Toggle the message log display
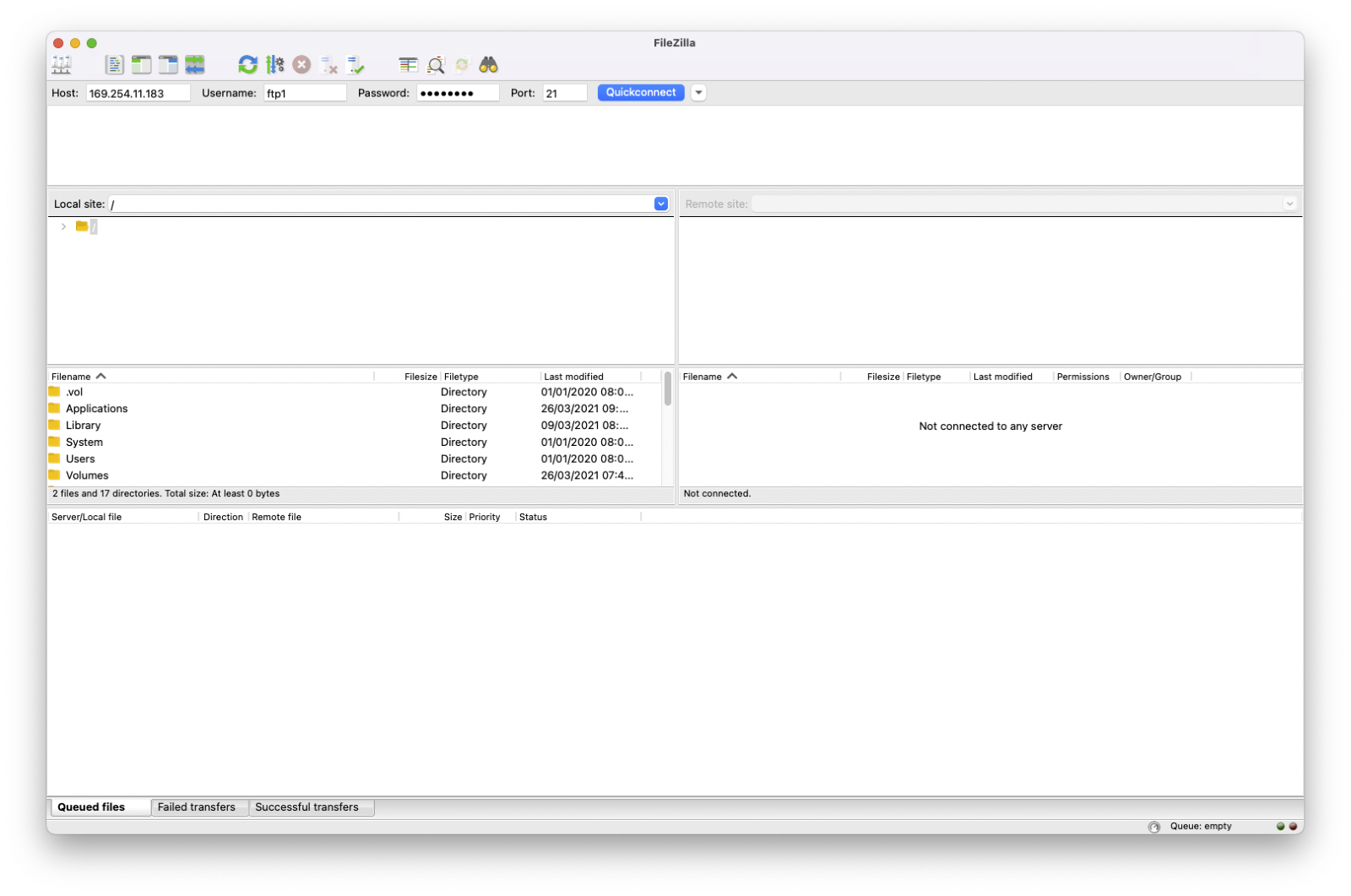 (x=114, y=65)
